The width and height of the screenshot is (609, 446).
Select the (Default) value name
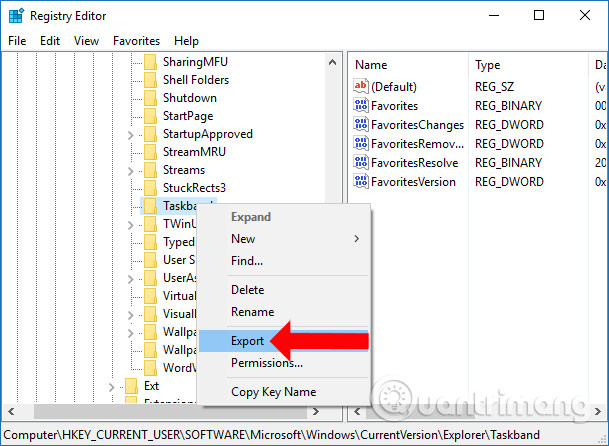[x=394, y=87]
